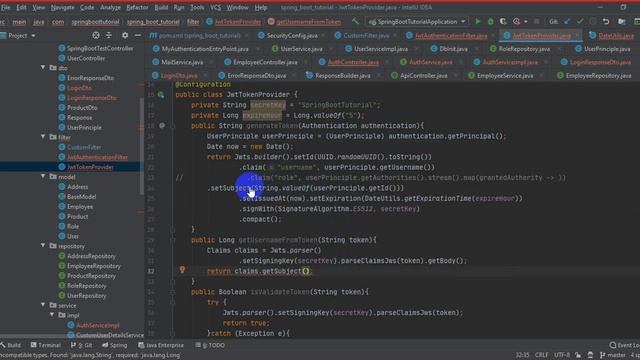Screen dimensions: 640x360
Task: Toggle the Spring tool window
Action: click(115, 345)
